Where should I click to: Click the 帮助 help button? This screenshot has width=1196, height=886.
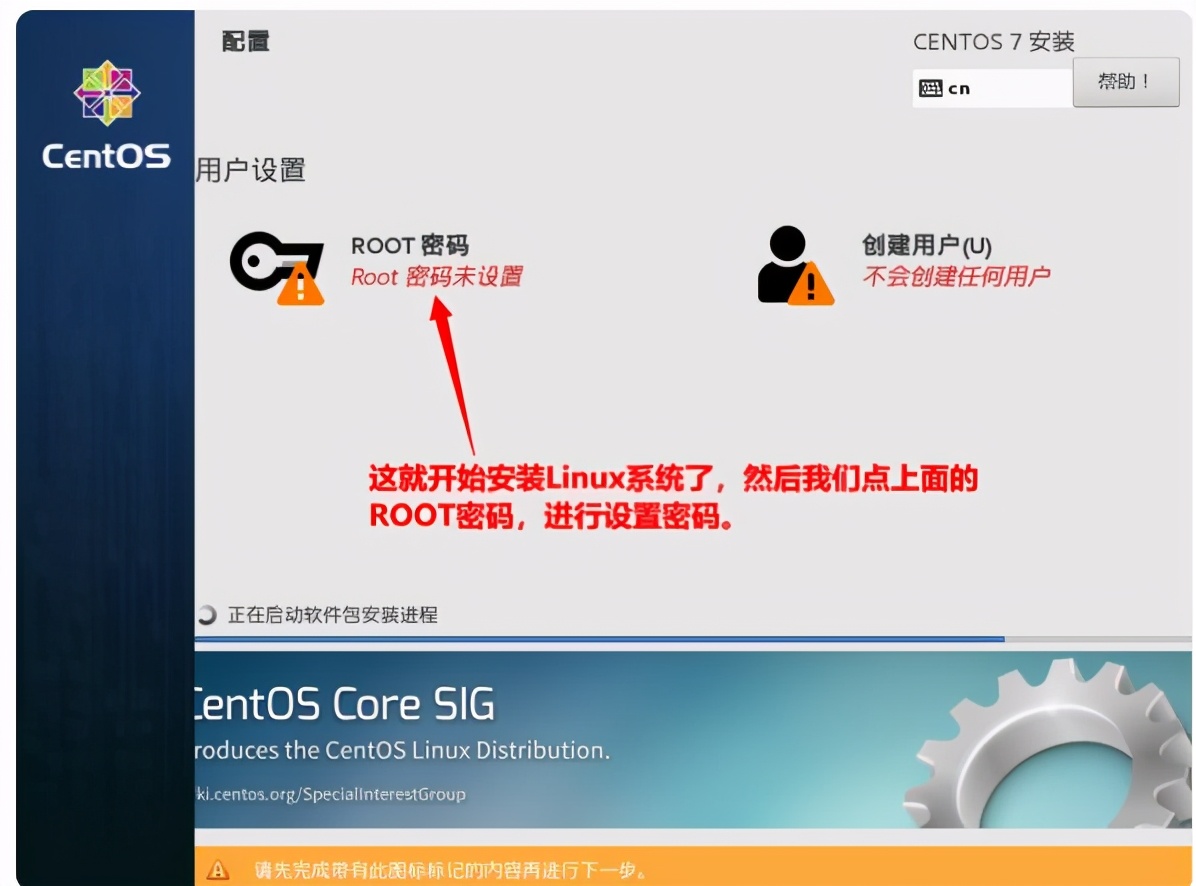point(1126,82)
